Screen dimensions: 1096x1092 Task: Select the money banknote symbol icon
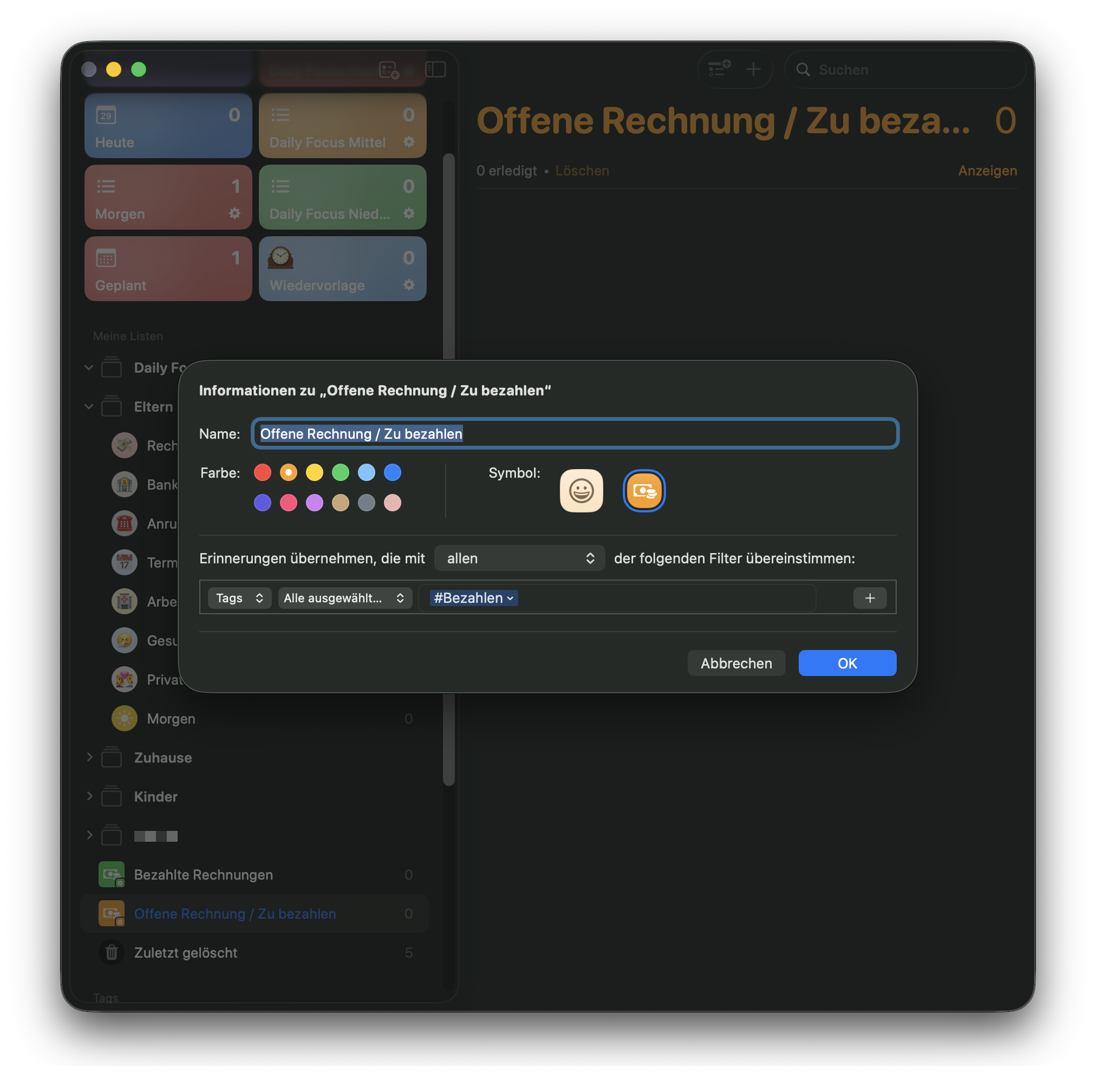pyautogui.click(x=643, y=490)
